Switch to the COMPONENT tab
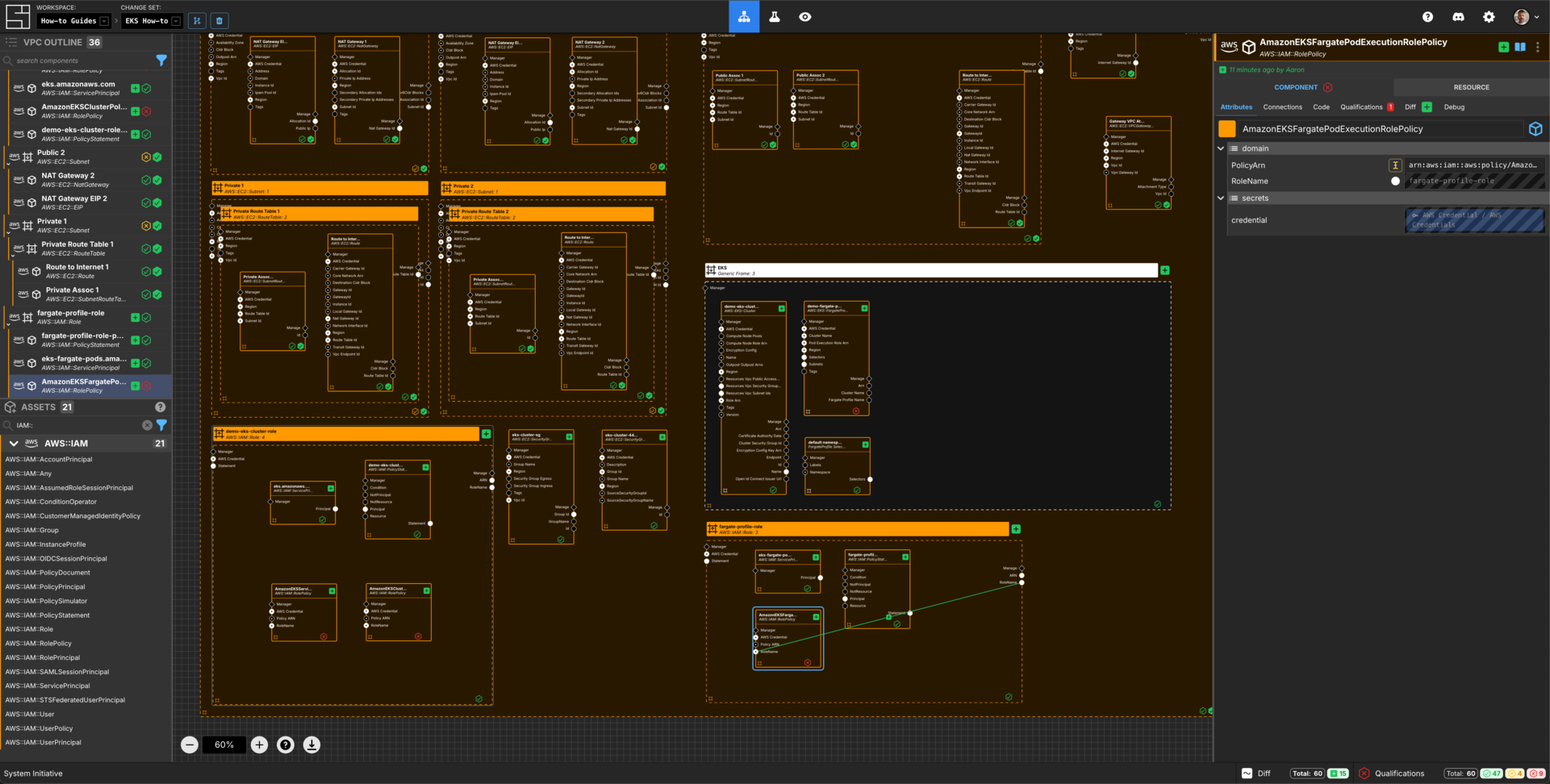Viewport: 1550px width, 784px height. click(1303, 87)
